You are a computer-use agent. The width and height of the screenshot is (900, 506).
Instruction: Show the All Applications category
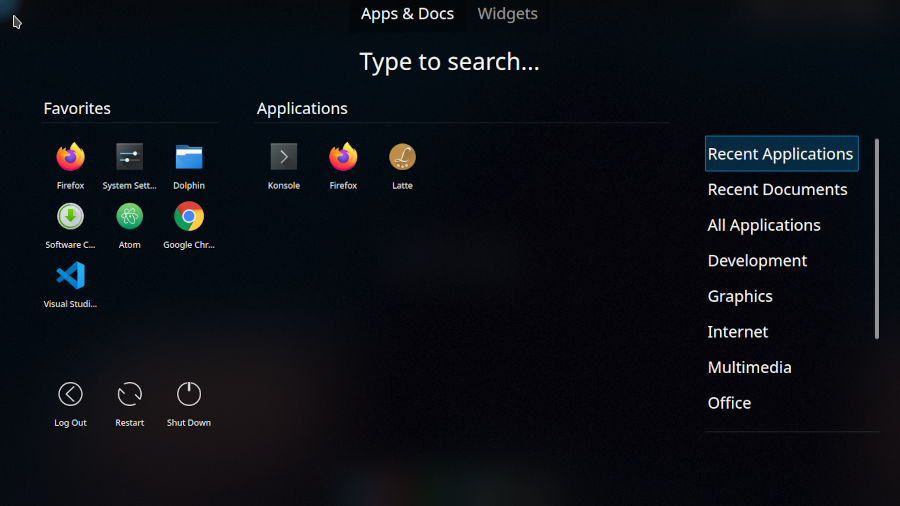764,225
